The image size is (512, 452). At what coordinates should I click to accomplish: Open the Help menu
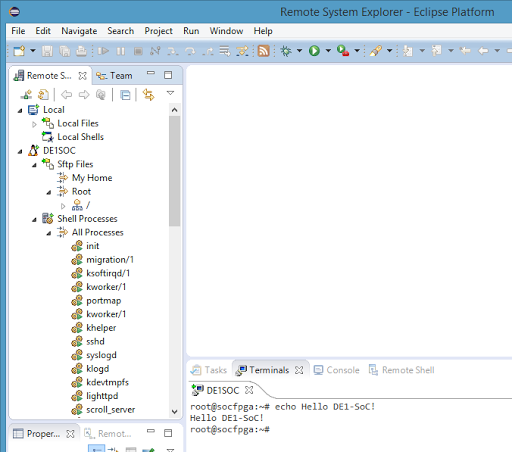click(263, 31)
